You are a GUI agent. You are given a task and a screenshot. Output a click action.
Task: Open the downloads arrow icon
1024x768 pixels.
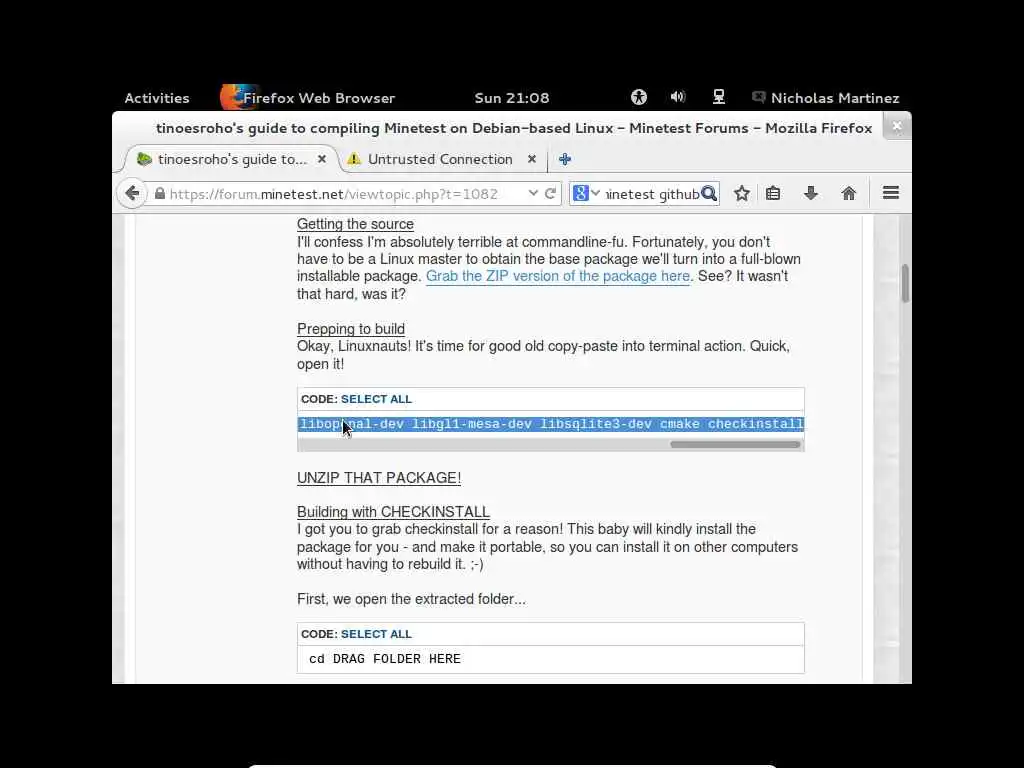tap(810, 193)
